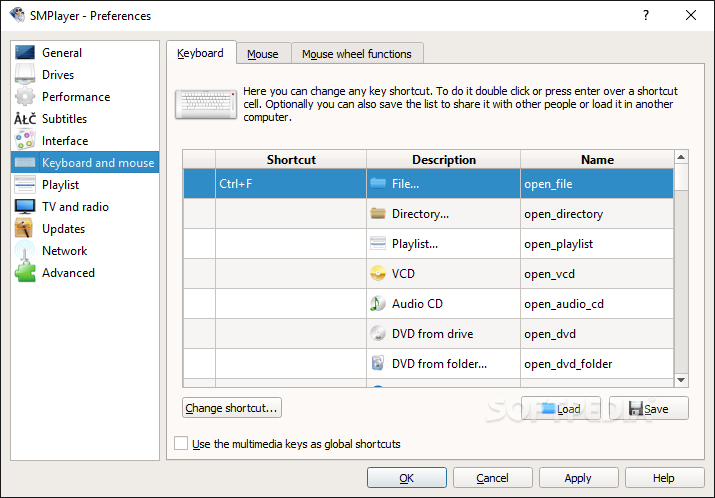The height and width of the screenshot is (498, 715).
Task: Select the open_dvd name cell
Action: [597, 333]
